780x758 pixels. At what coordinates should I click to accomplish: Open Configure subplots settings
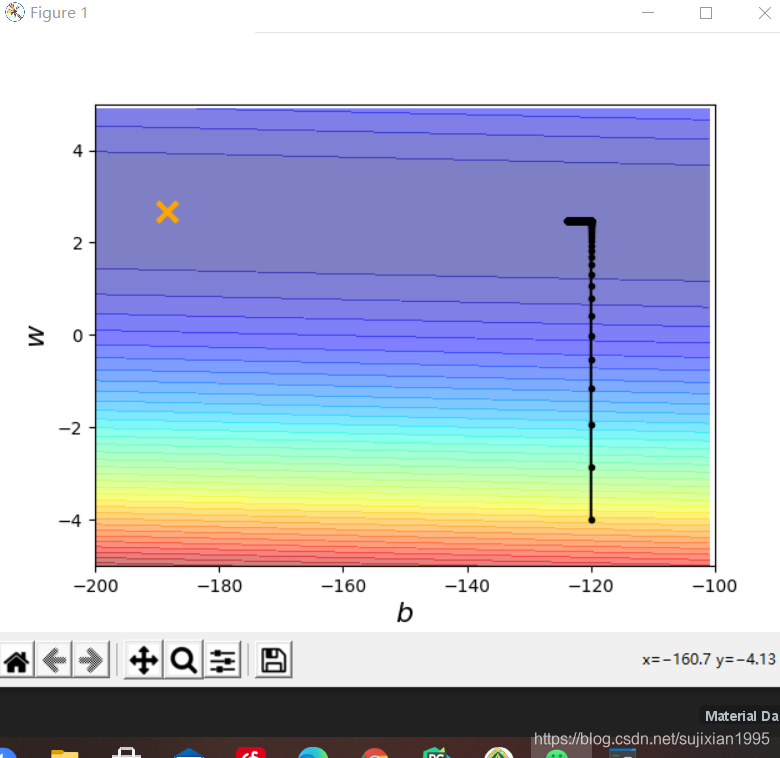point(222,661)
